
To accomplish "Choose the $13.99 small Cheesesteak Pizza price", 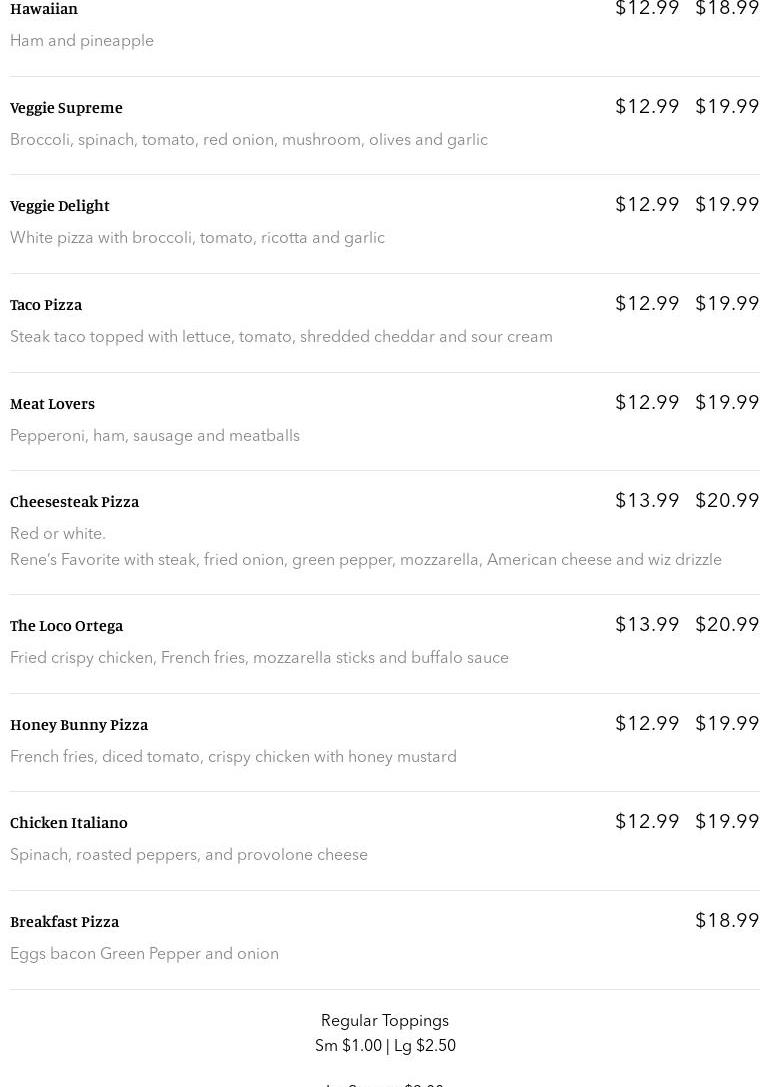I will coord(647,500).
